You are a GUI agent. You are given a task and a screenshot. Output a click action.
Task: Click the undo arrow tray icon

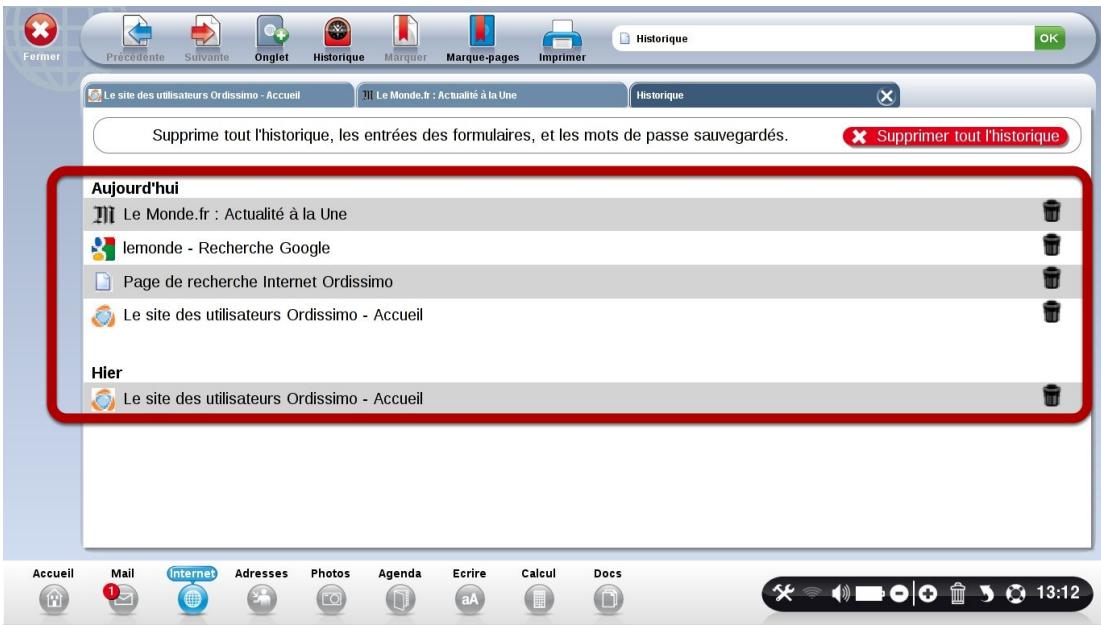(x=987, y=594)
